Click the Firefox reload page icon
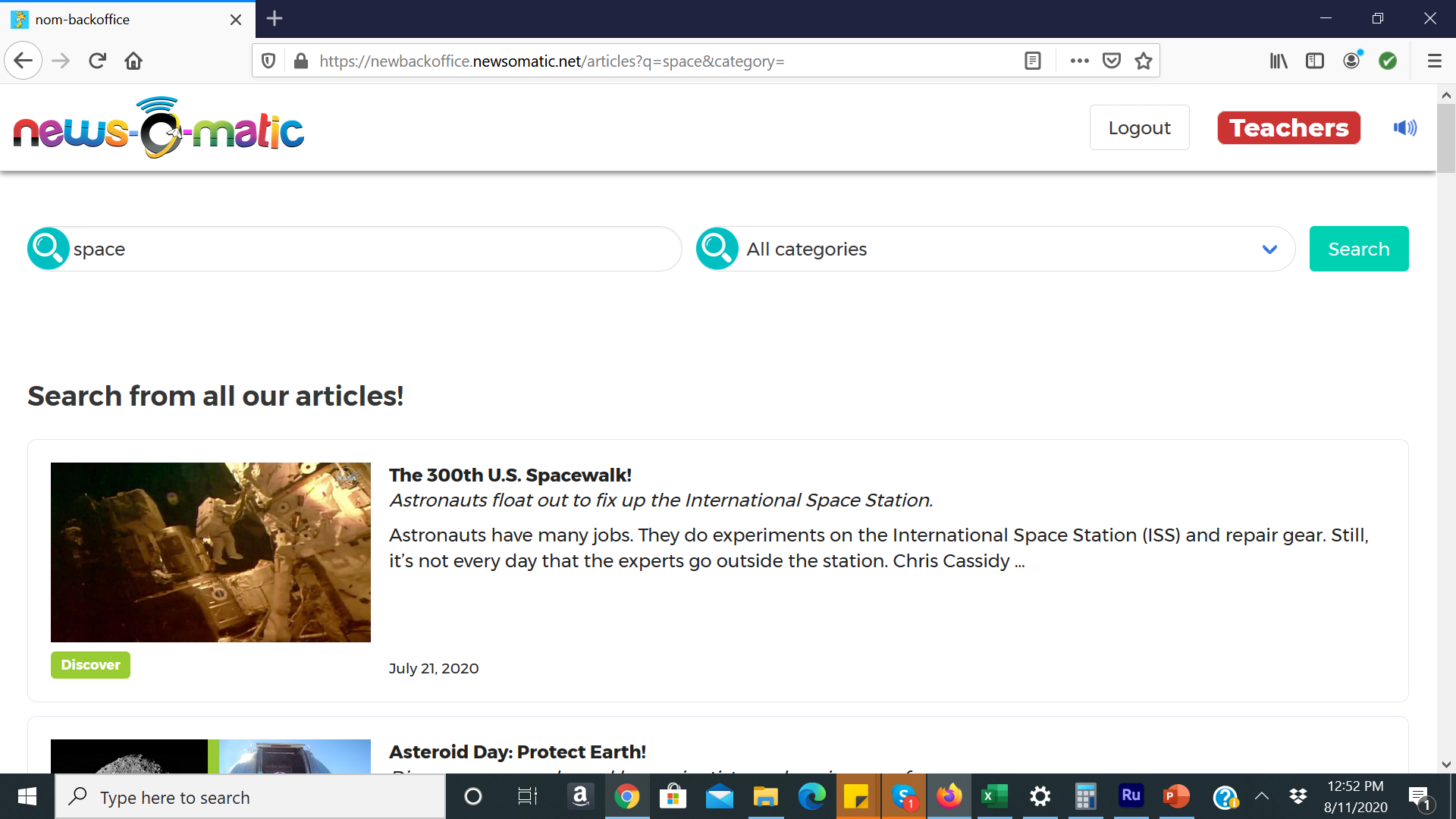1456x819 pixels. tap(97, 61)
